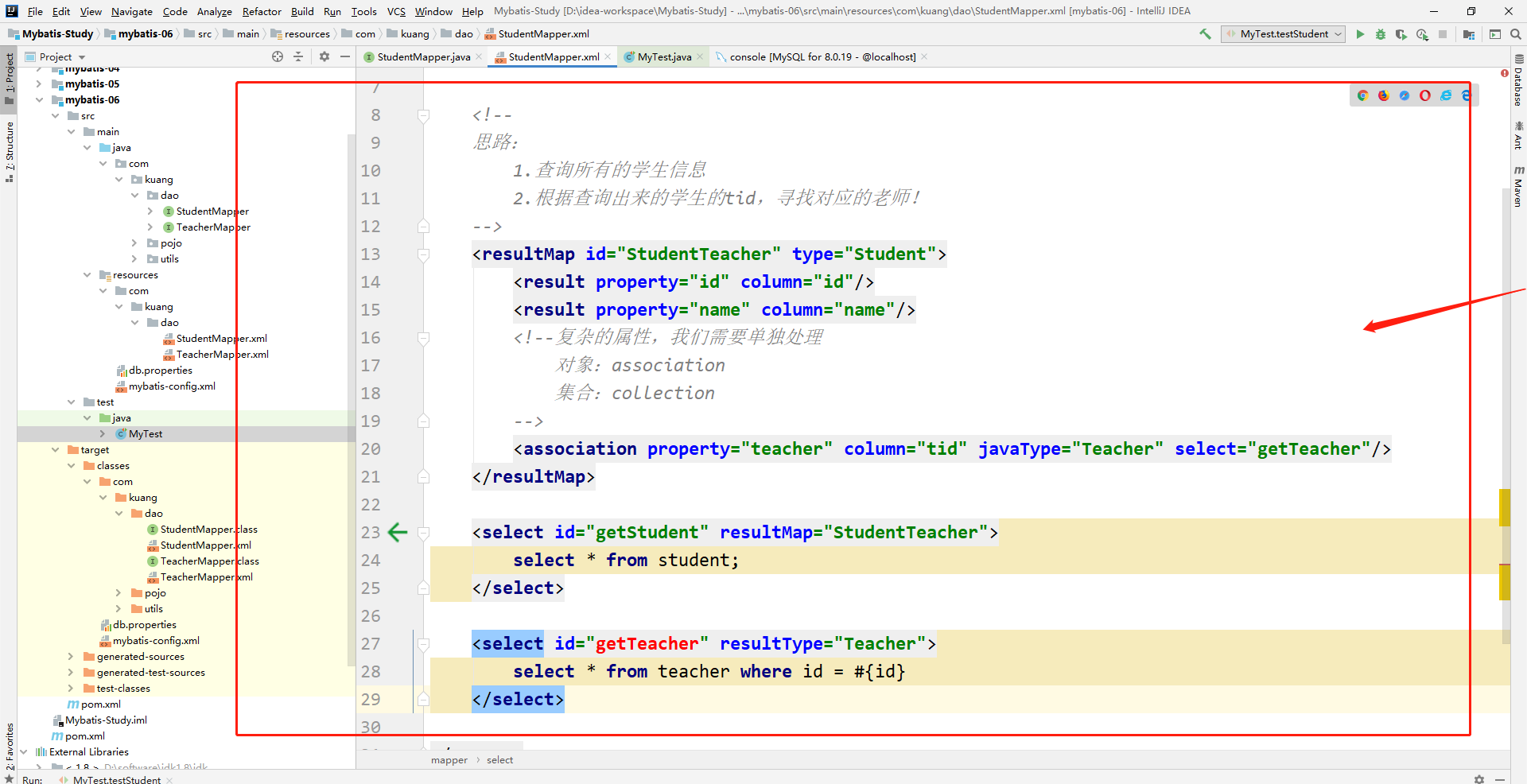
Task: Switch to MyTest.java tab
Action: [664, 56]
